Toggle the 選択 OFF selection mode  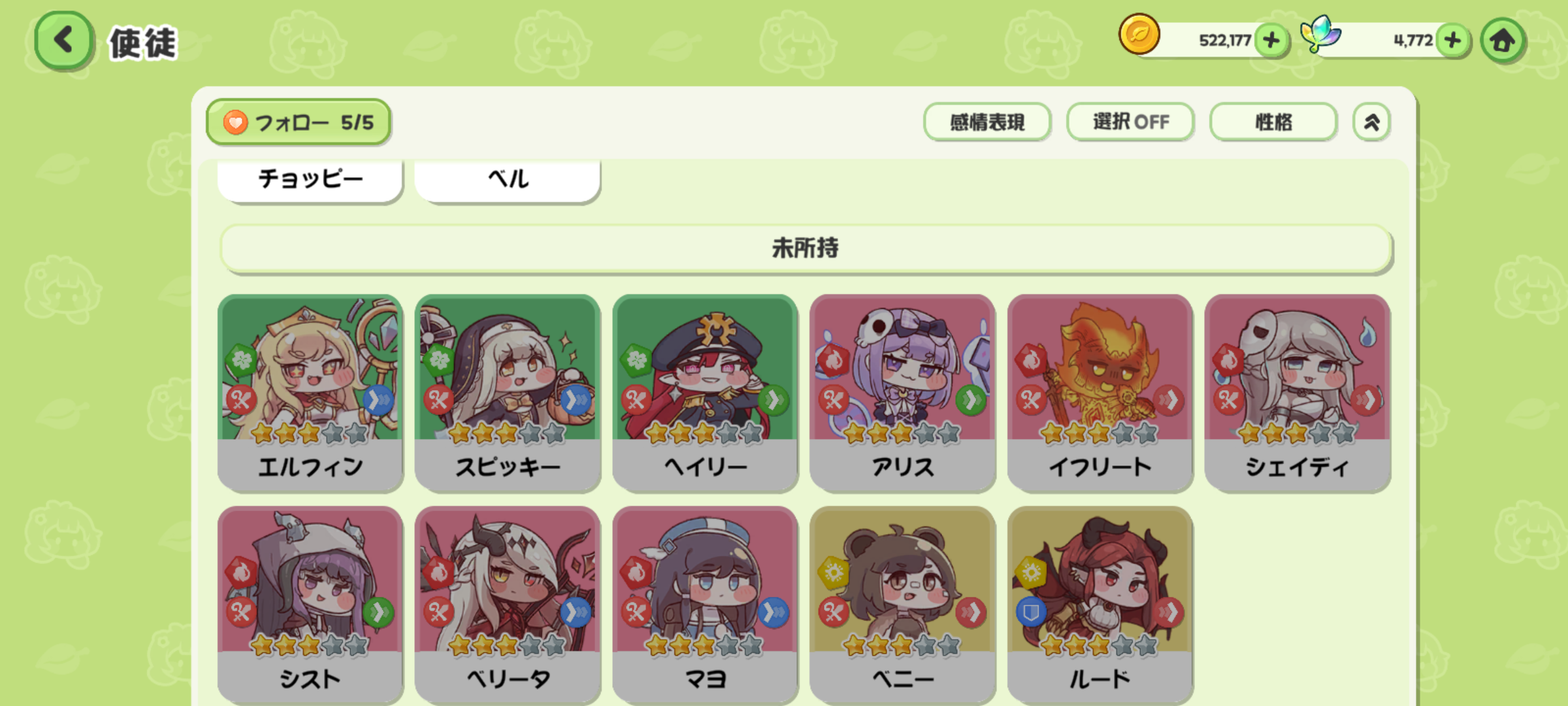point(1130,122)
